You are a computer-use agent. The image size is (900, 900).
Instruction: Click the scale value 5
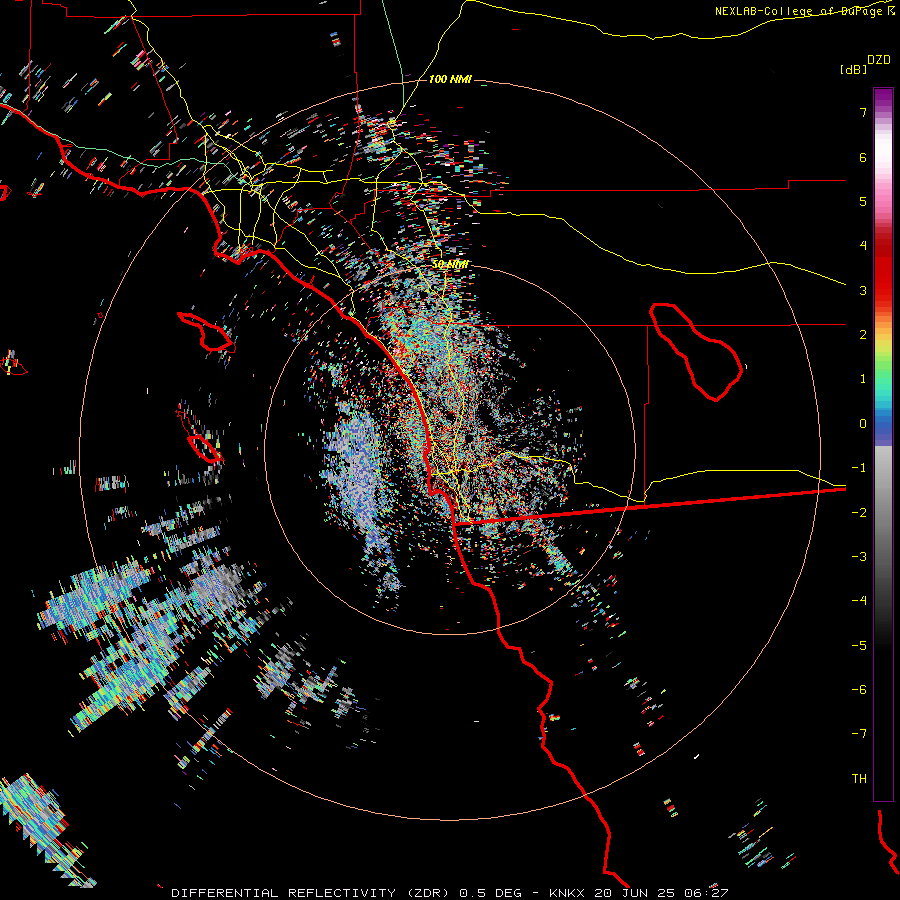[x=863, y=201]
